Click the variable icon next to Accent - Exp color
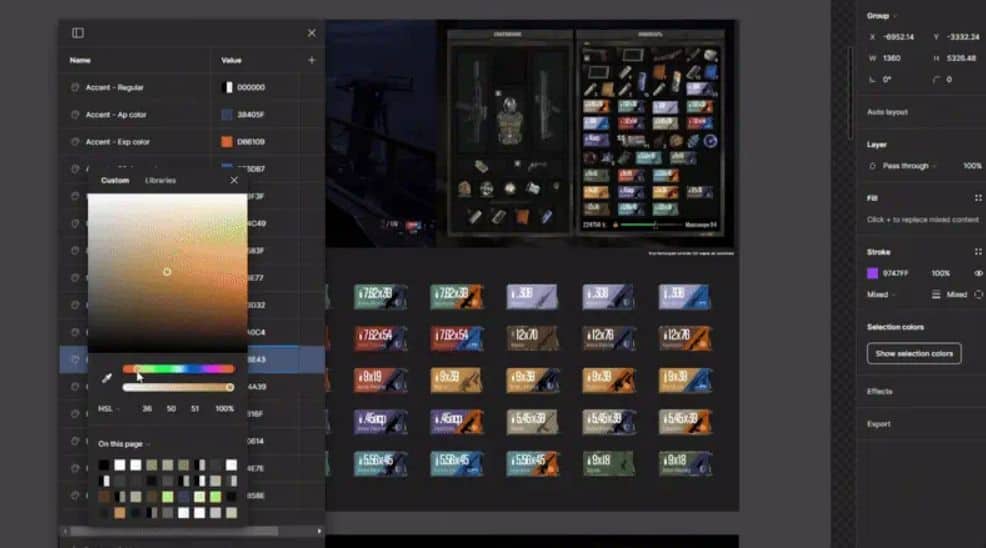 pos(75,142)
